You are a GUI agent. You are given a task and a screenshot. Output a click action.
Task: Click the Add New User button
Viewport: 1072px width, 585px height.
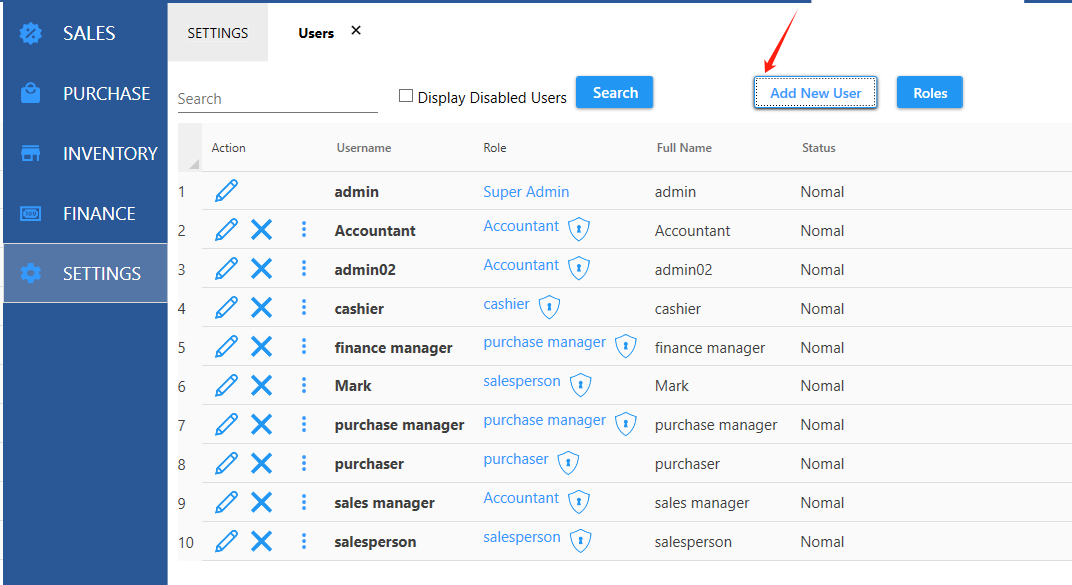pos(815,93)
